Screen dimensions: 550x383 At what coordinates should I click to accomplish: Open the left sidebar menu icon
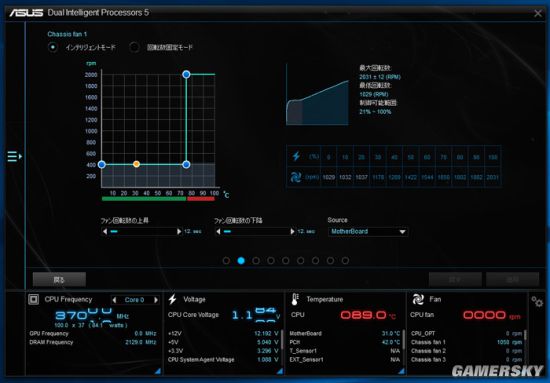(x=14, y=156)
